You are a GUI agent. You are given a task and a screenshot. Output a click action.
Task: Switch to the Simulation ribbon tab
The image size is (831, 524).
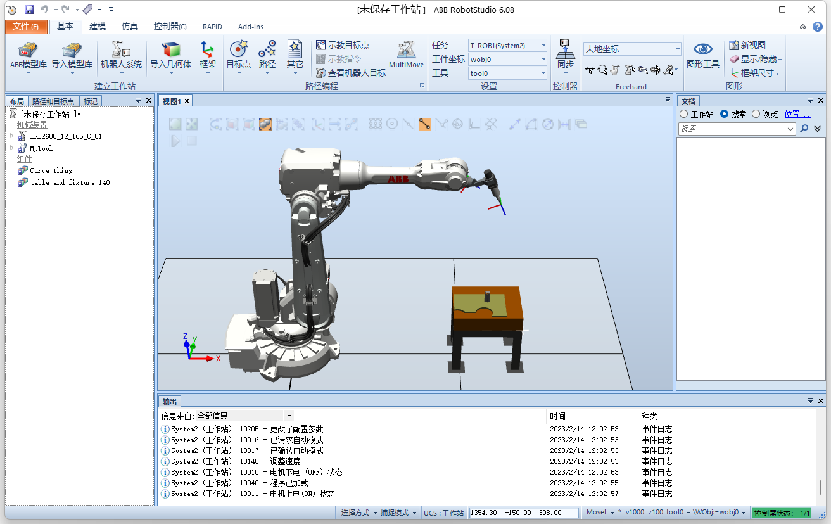(130, 26)
